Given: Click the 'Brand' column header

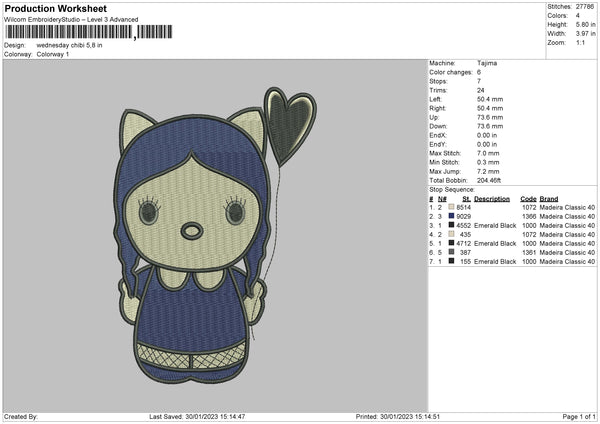Looking at the screenshot, I should coord(549,199).
